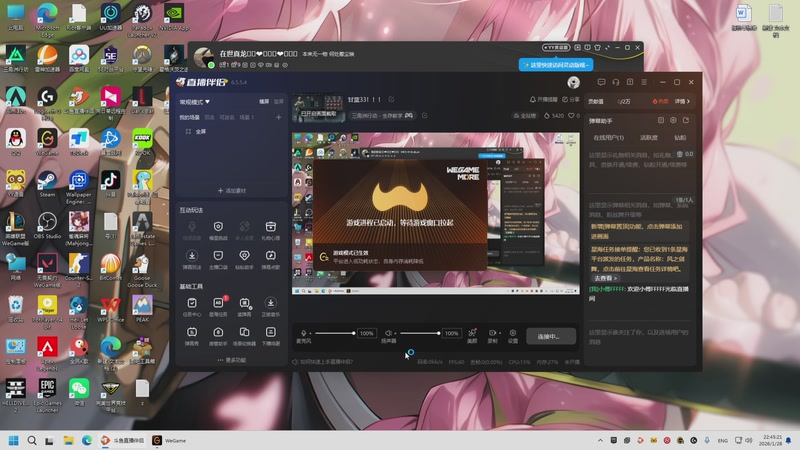The image size is (800, 450).
Task: Open customer service headset icon
Action: (616, 82)
